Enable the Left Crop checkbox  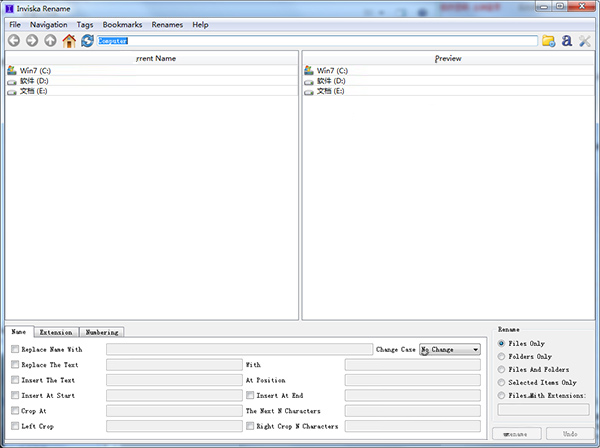[15, 426]
